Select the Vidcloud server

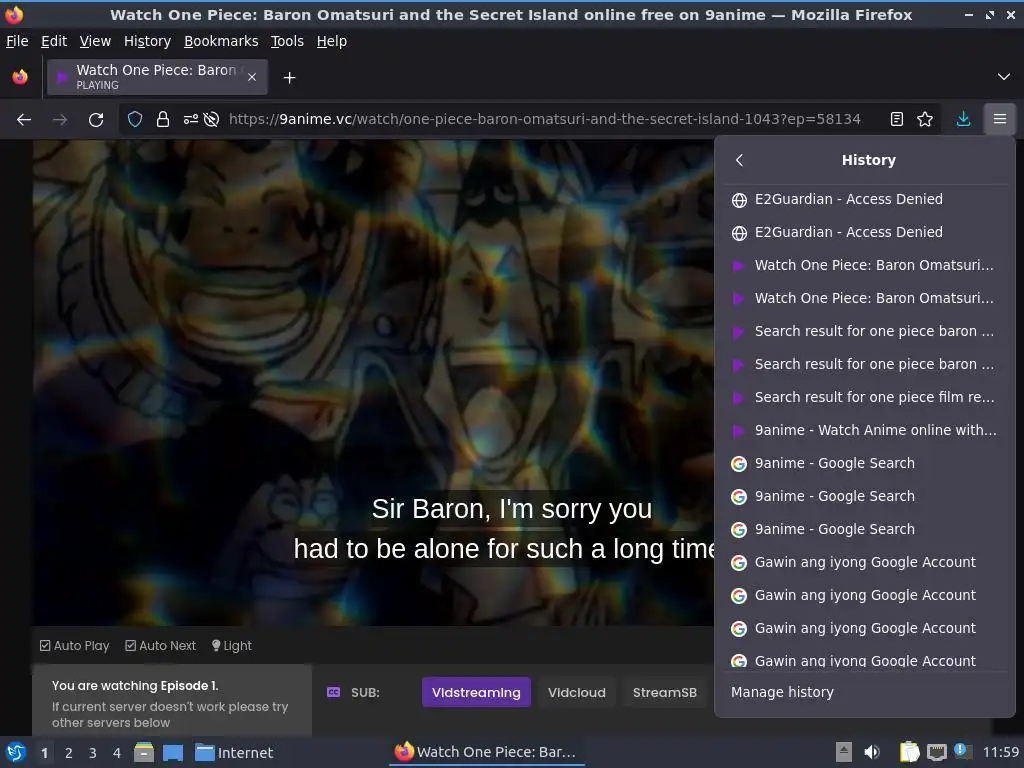[577, 692]
